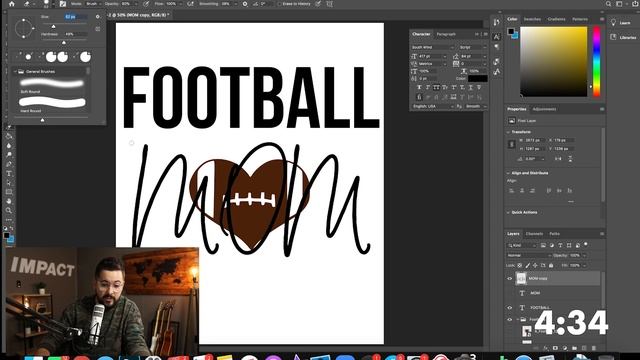Toggle pressure for opacity icon

pos(146,4)
